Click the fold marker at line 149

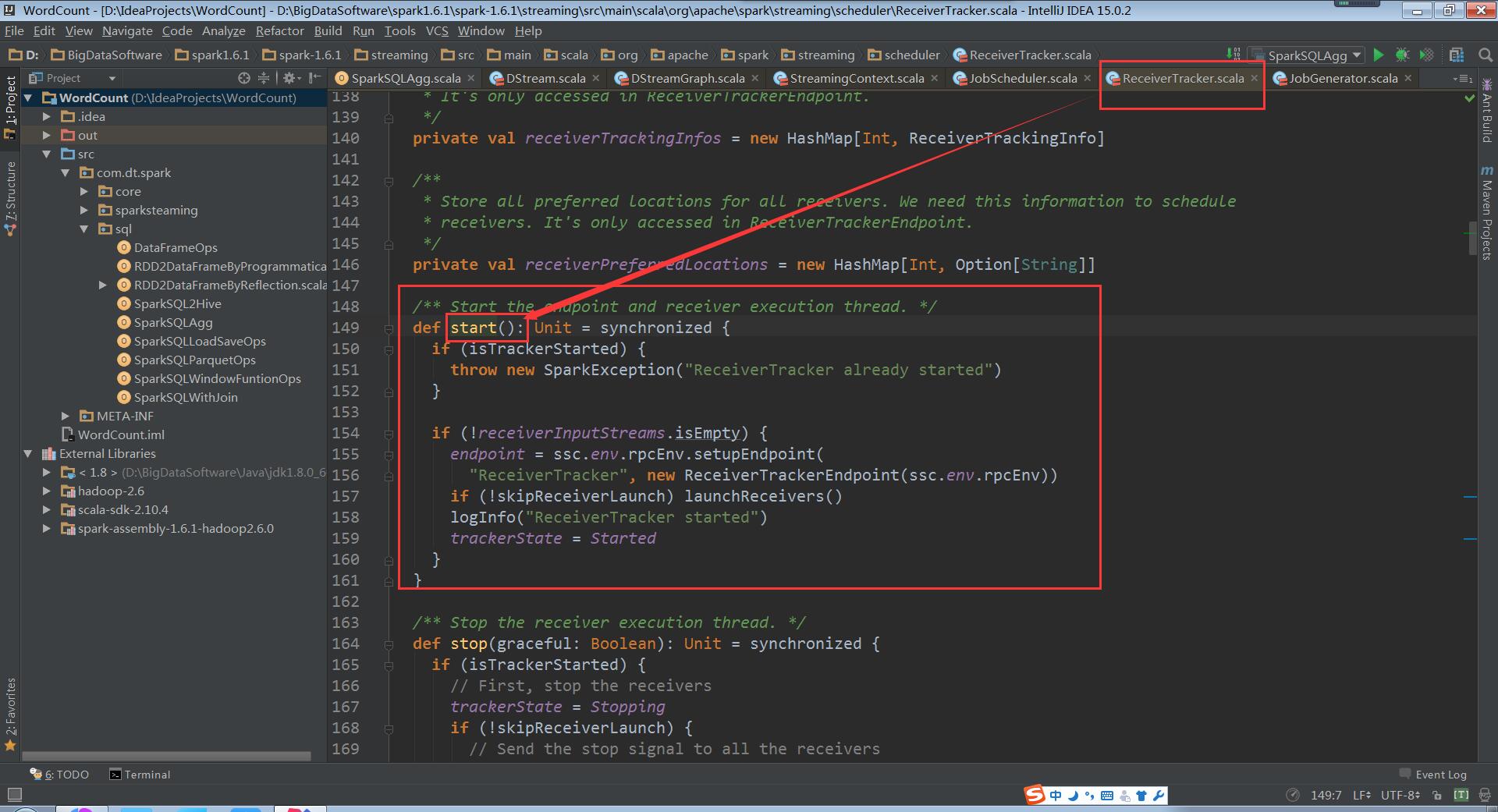pyautogui.click(x=389, y=328)
